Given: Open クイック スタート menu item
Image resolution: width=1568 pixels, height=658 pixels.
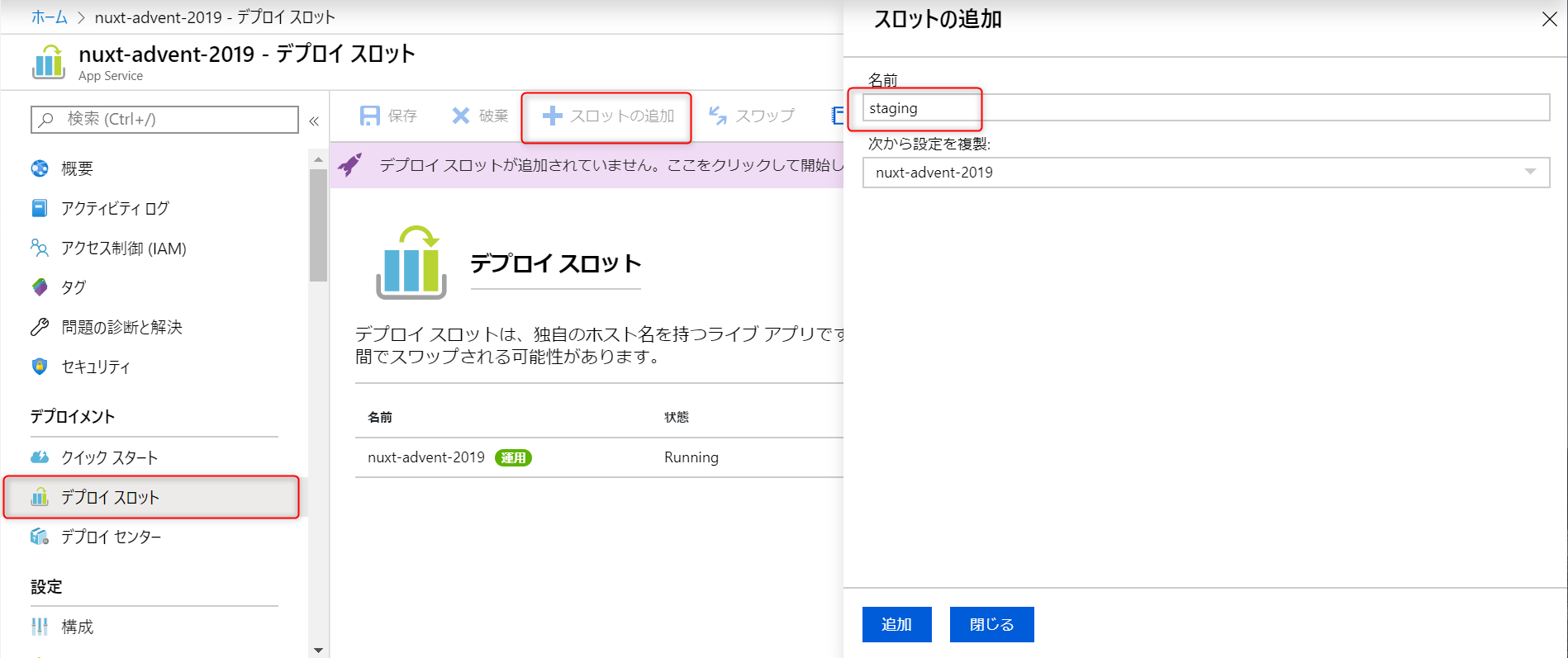Looking at the screenshot, I should click(110, 457).
